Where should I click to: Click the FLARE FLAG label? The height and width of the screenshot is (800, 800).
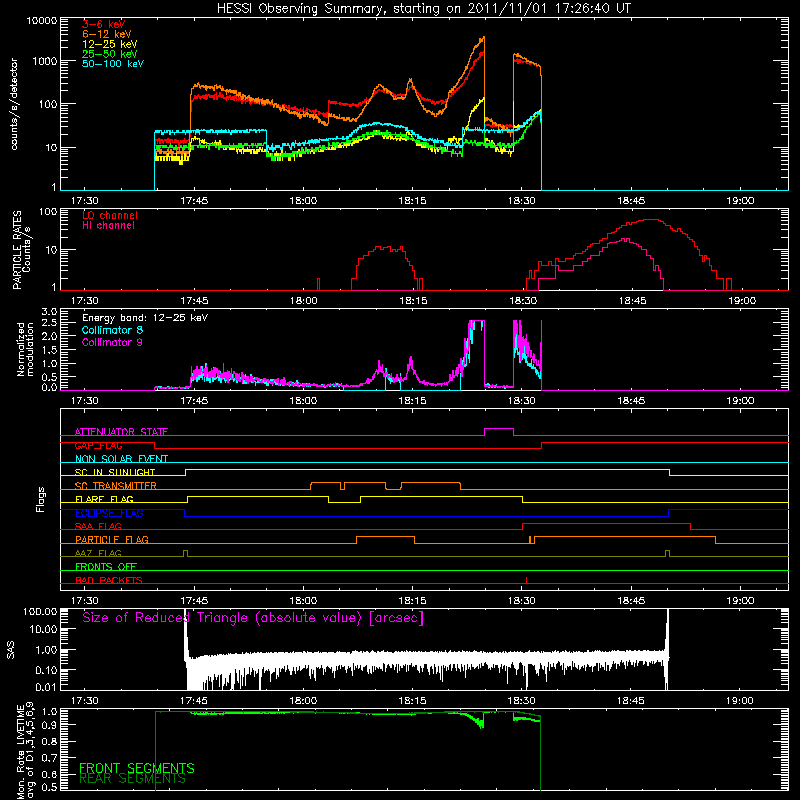[104, 499]
